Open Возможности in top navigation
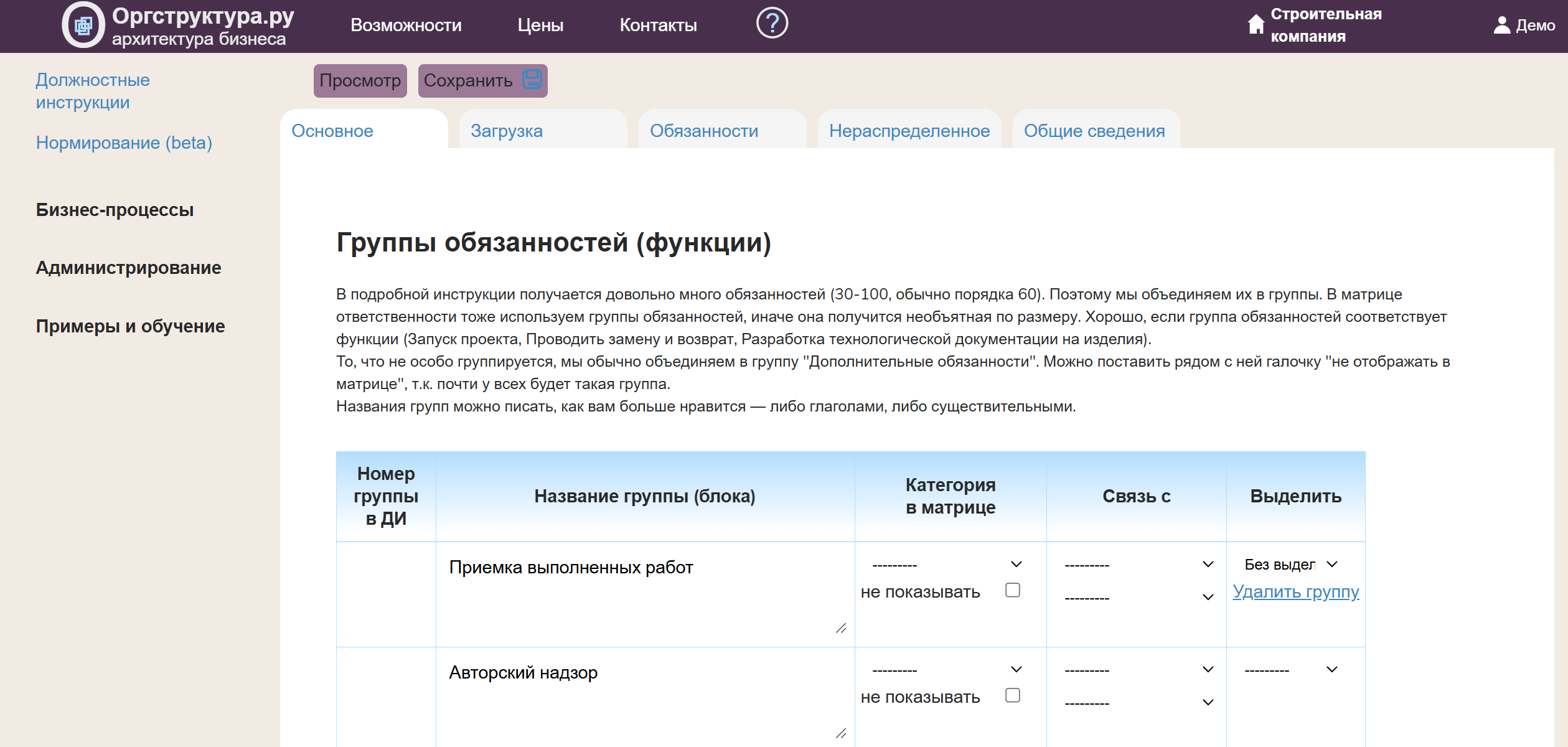The width and height of the screenshot is (1568, 747). (406, 25)
